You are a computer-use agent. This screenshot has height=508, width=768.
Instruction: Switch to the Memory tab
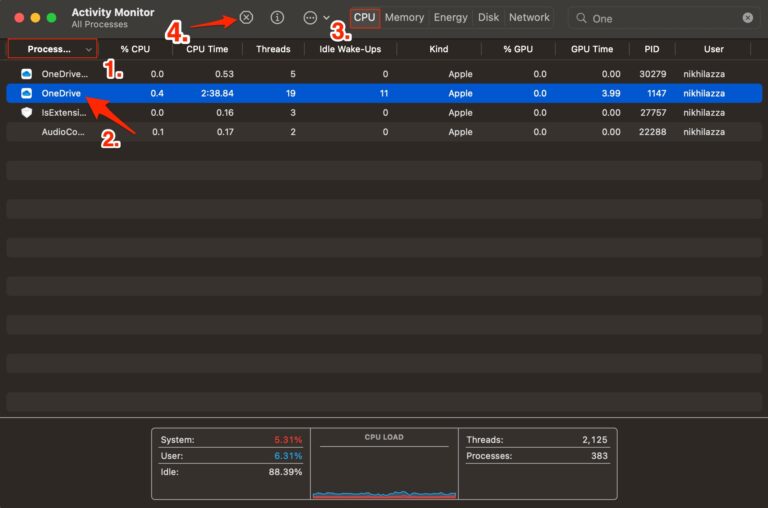404,17
